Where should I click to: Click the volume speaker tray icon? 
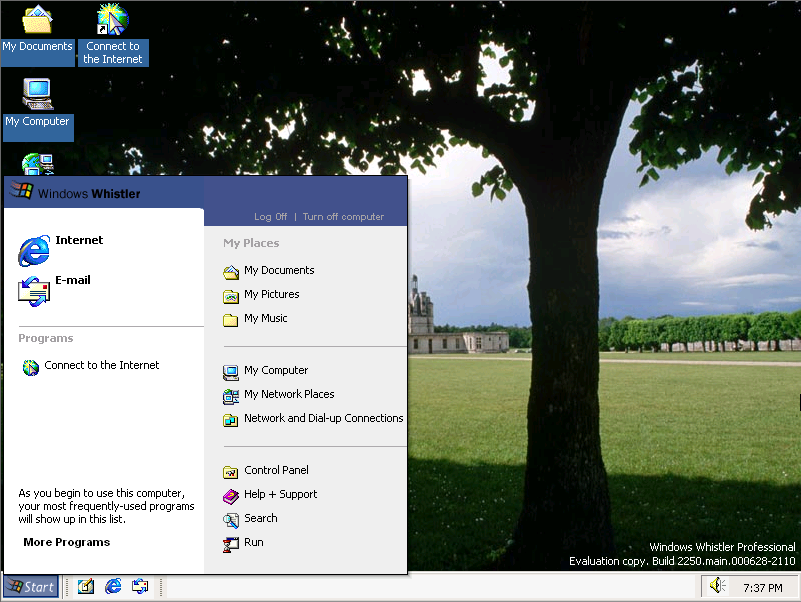pyautogui.click(x=717, y=586)
